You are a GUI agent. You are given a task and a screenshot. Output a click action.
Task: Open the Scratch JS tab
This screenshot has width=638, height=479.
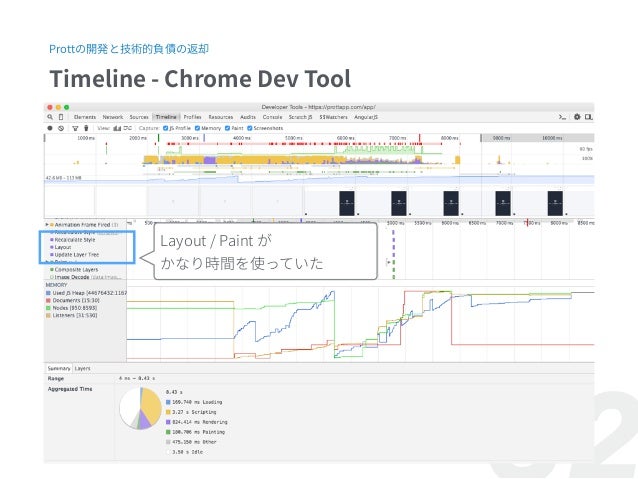tap(300, 117)
